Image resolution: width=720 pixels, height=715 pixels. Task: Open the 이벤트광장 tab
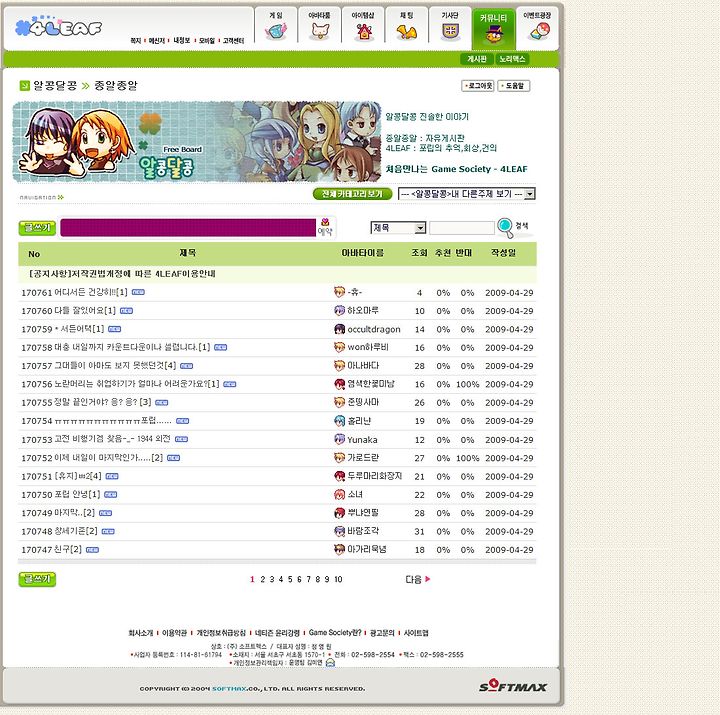click(537, 26)
